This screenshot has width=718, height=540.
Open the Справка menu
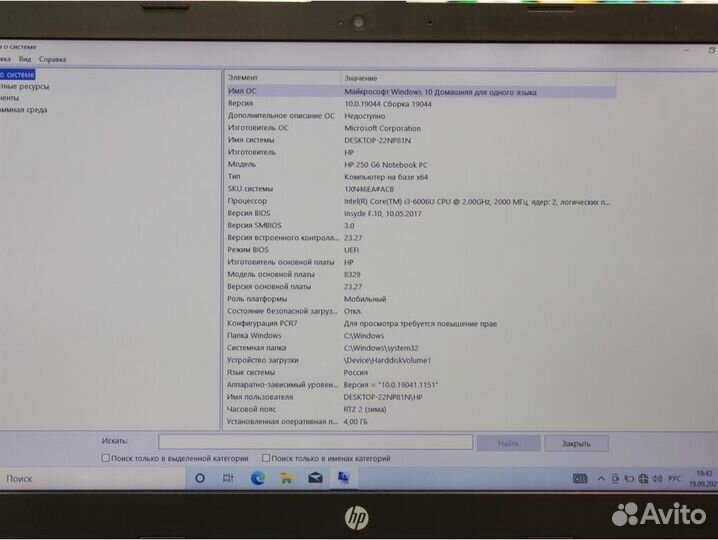point(53,59)
